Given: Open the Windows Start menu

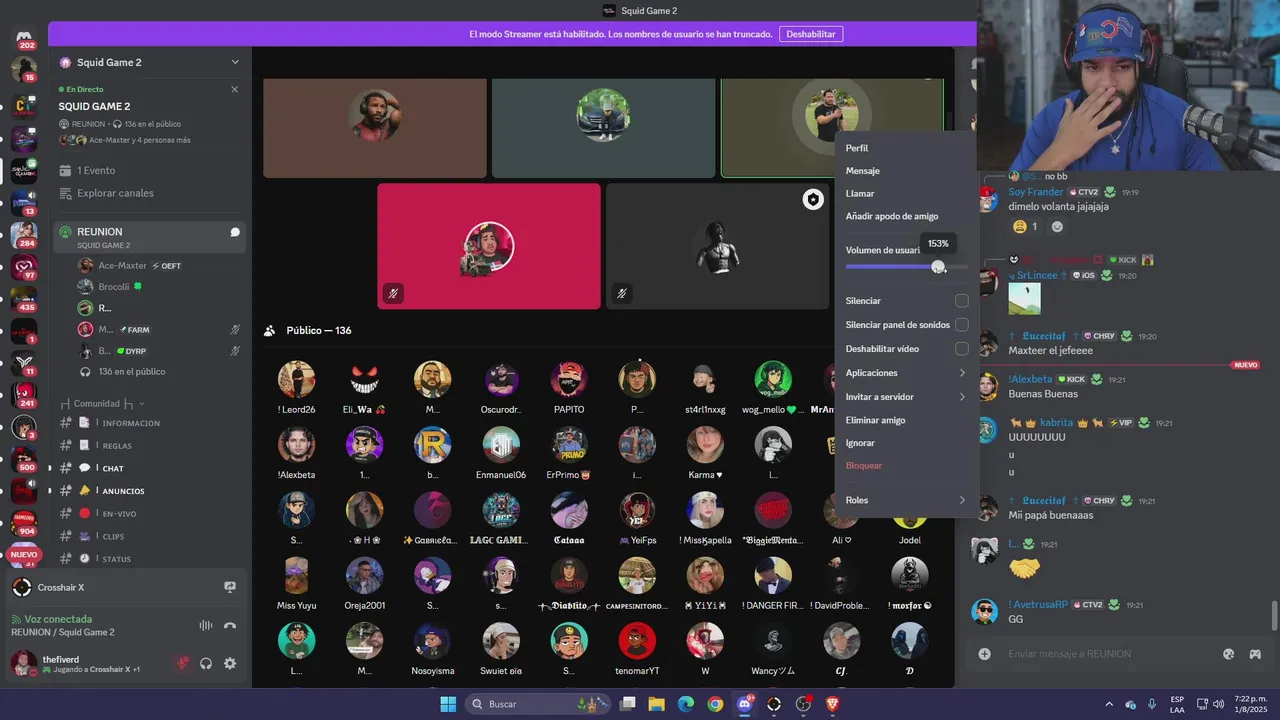Looking at the screenshot, I should click(x=447, y=704).
